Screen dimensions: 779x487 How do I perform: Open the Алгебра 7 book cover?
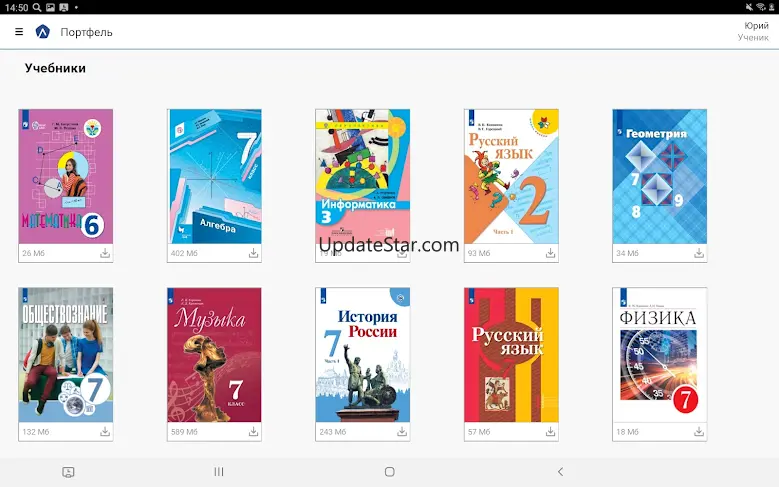point(214,176)
